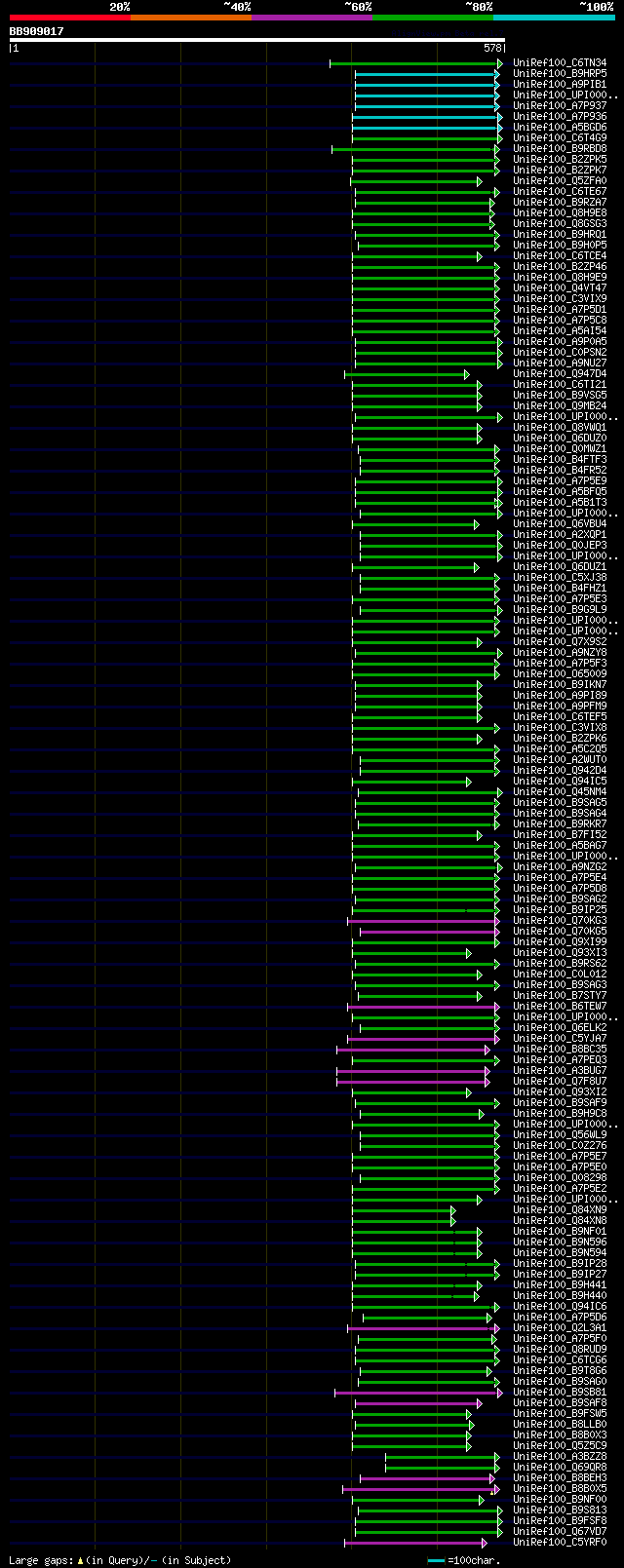Screen dimensions: 624x1568
Task: Click the UniRef100_B9IP25 label
Action: pos(560,910)
